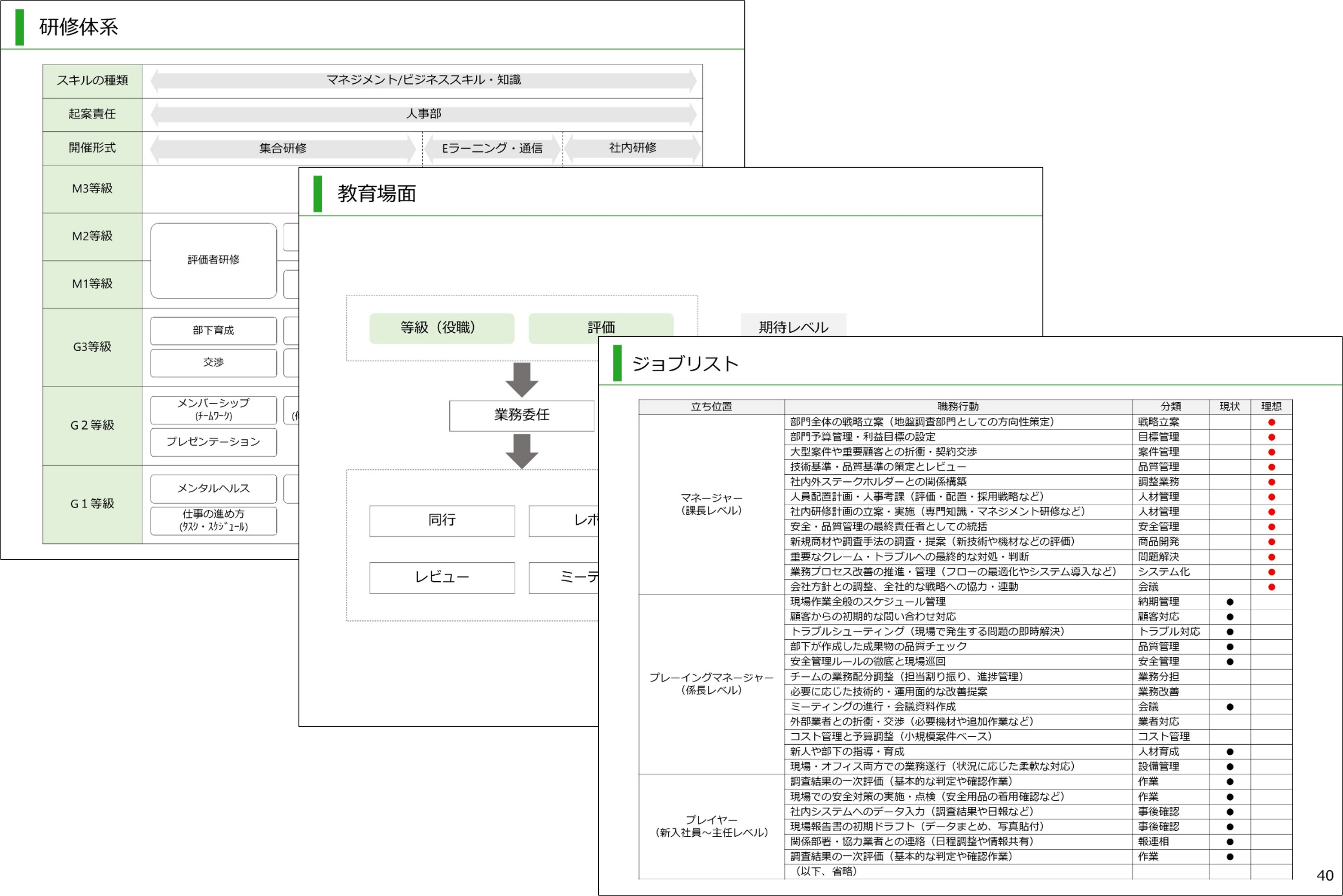Click the マネージャー（課長レベル） cell
This screenshot has height=896, width=1343.
coord(711,504)
